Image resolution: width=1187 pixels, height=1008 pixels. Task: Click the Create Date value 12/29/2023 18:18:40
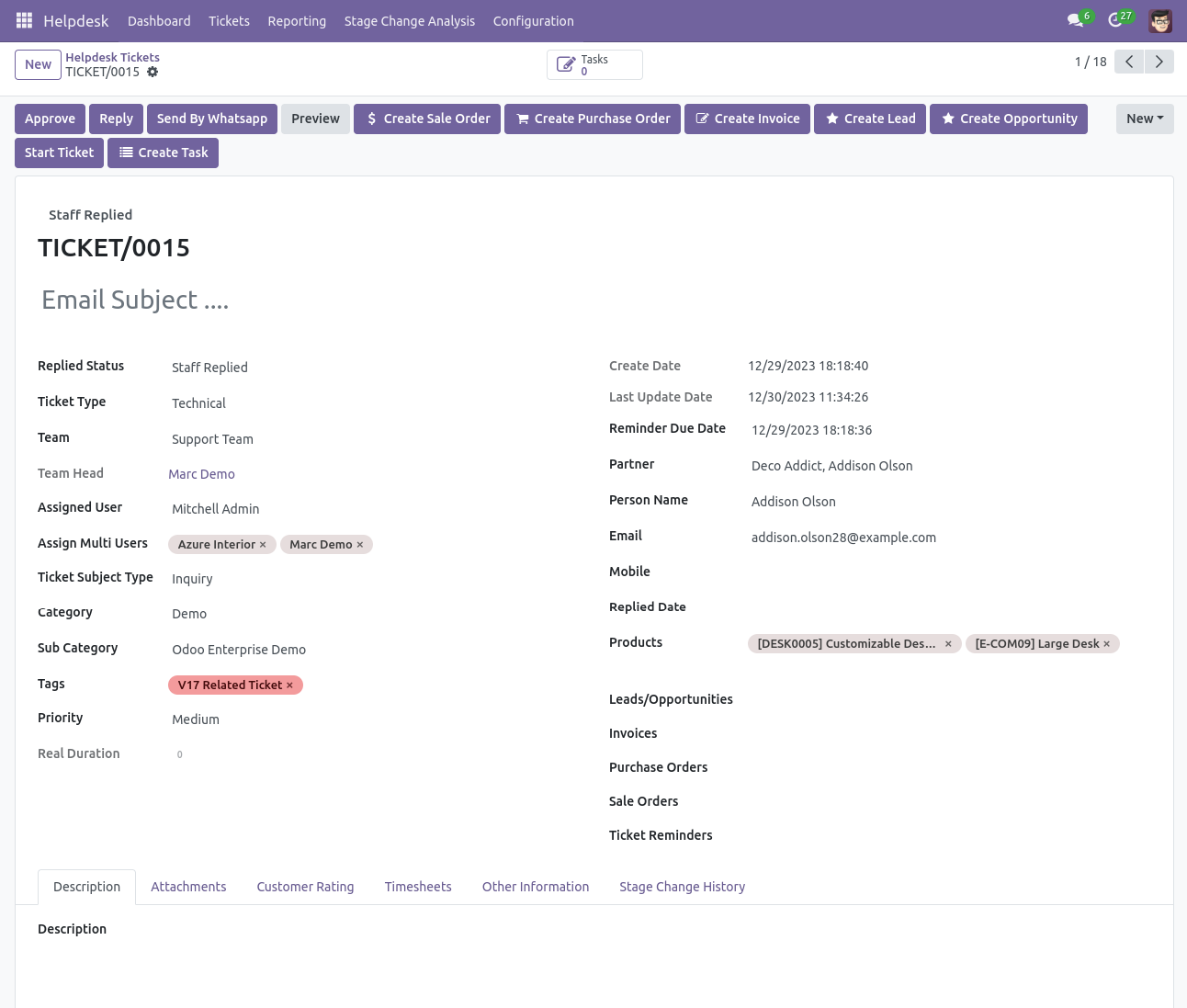click(808, 366)
